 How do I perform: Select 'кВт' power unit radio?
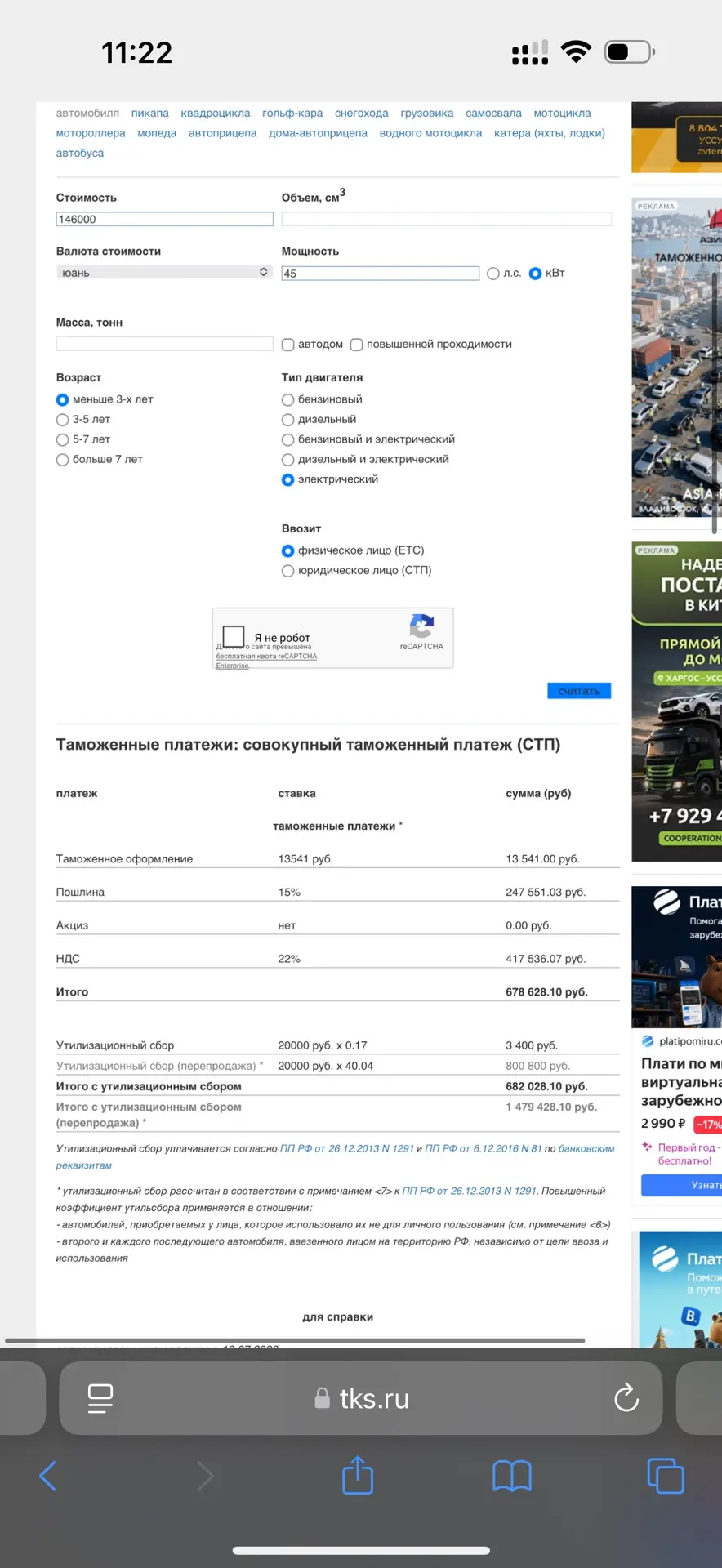[536, 274]
